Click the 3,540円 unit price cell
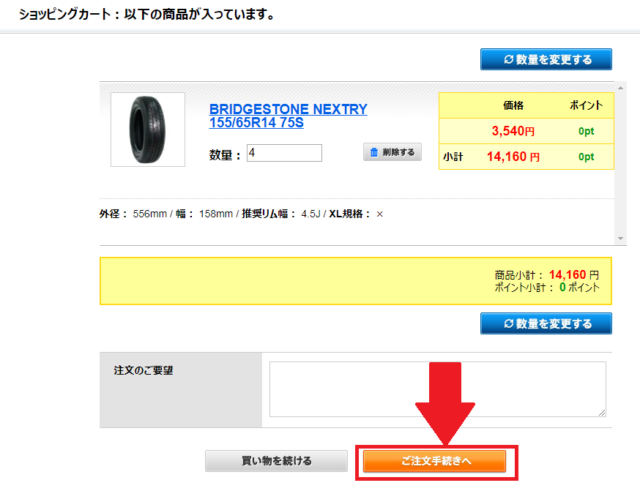The width and height of the screenshot is (640, 491). click(x=513, y=131)
